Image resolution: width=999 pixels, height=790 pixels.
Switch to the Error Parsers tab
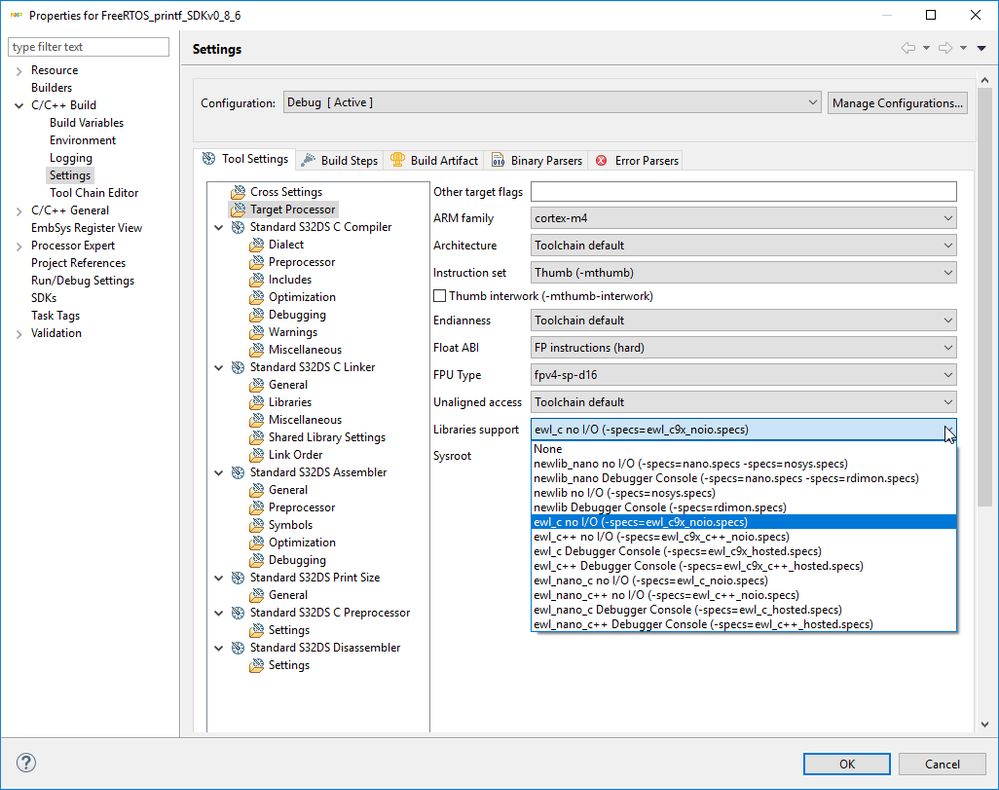(x=636, y=161)
